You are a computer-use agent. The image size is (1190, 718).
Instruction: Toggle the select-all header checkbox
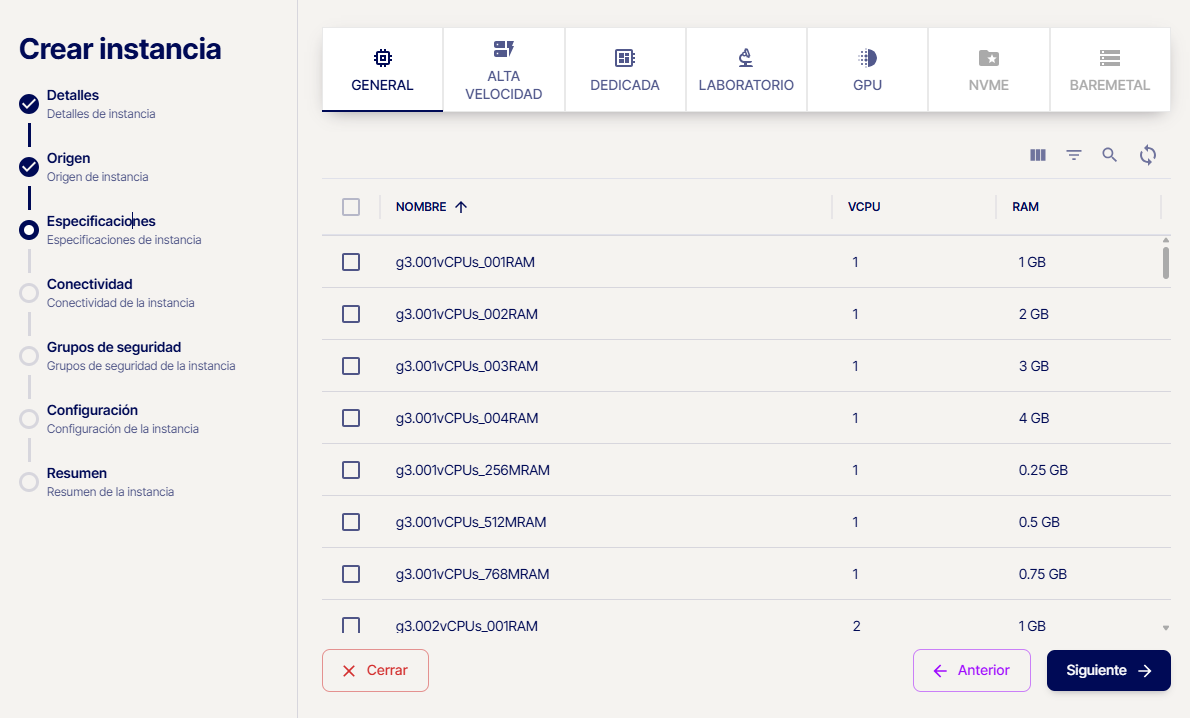coord(351,207)
